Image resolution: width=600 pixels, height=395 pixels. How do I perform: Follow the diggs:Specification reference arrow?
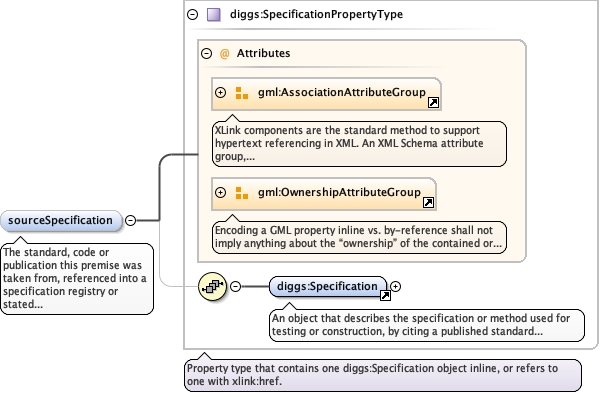(385, 295)
